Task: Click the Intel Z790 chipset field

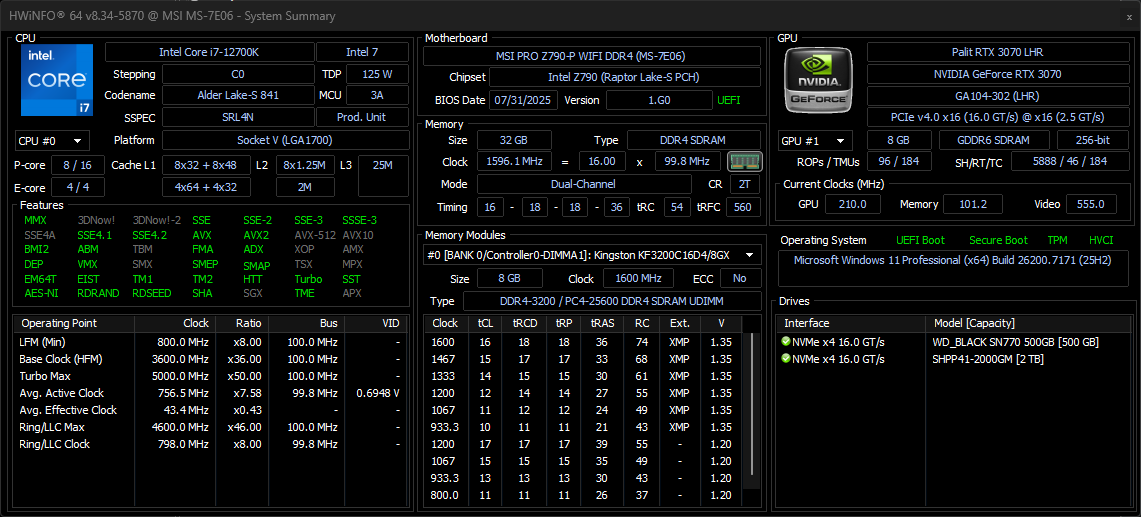Action: (624, 77)
